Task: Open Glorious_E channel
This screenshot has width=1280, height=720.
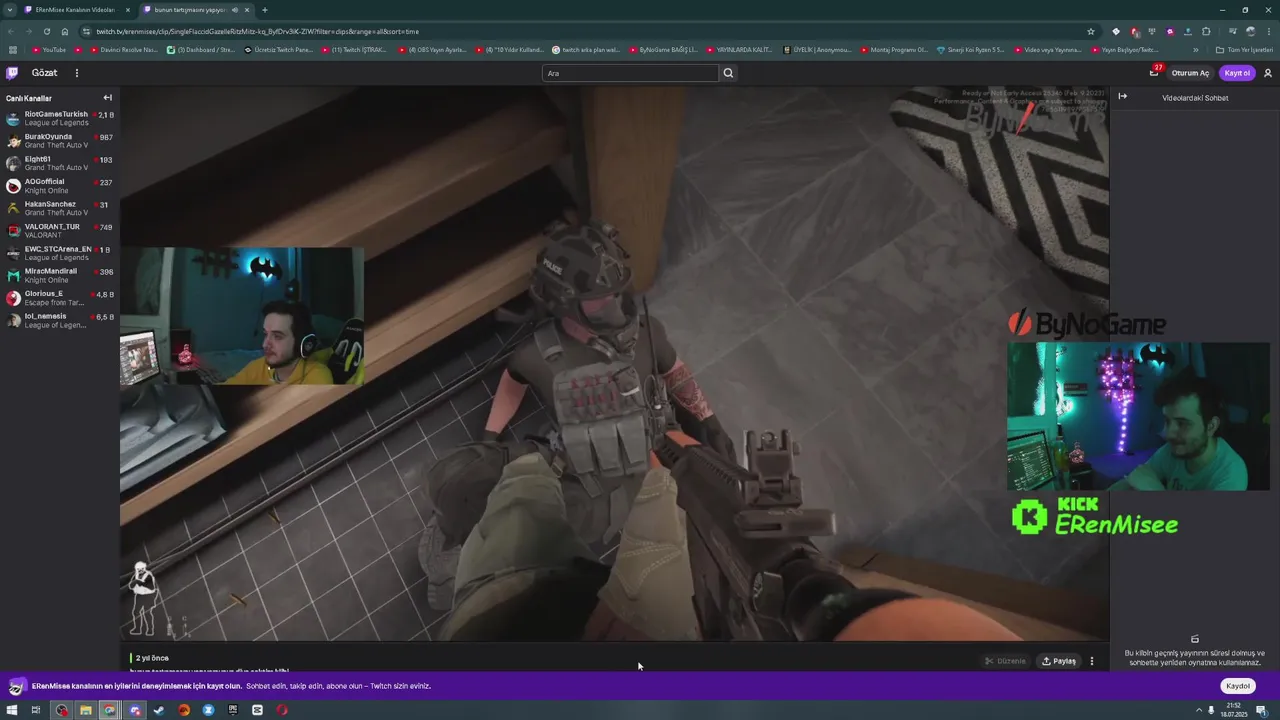Action: [x=58, y=298]
